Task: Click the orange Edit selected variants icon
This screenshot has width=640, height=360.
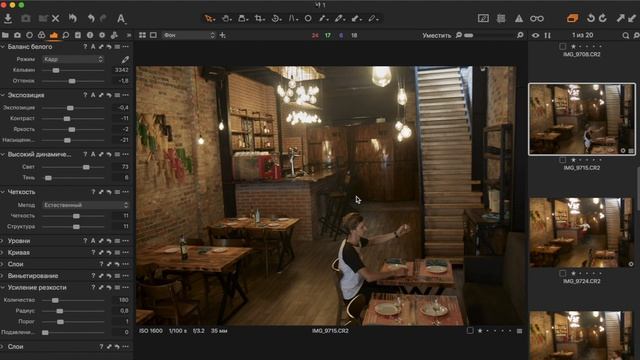Action: click(572, 18)
